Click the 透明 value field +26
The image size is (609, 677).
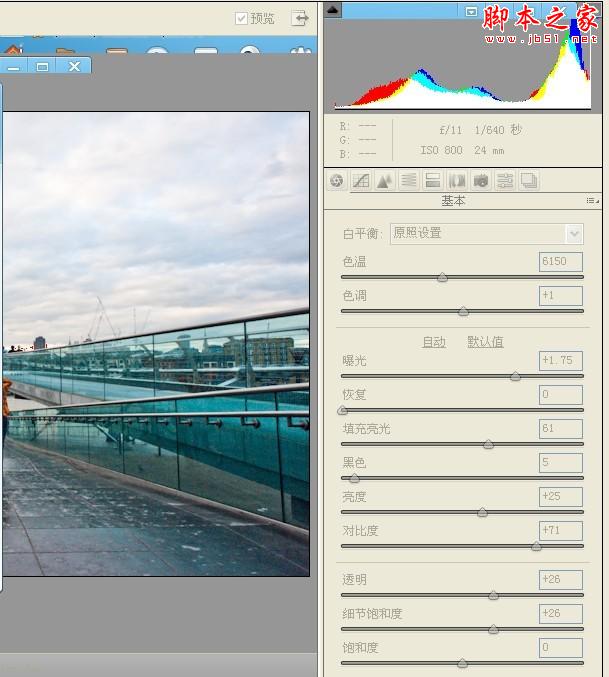pyautogui.click(x=561, y=580)
